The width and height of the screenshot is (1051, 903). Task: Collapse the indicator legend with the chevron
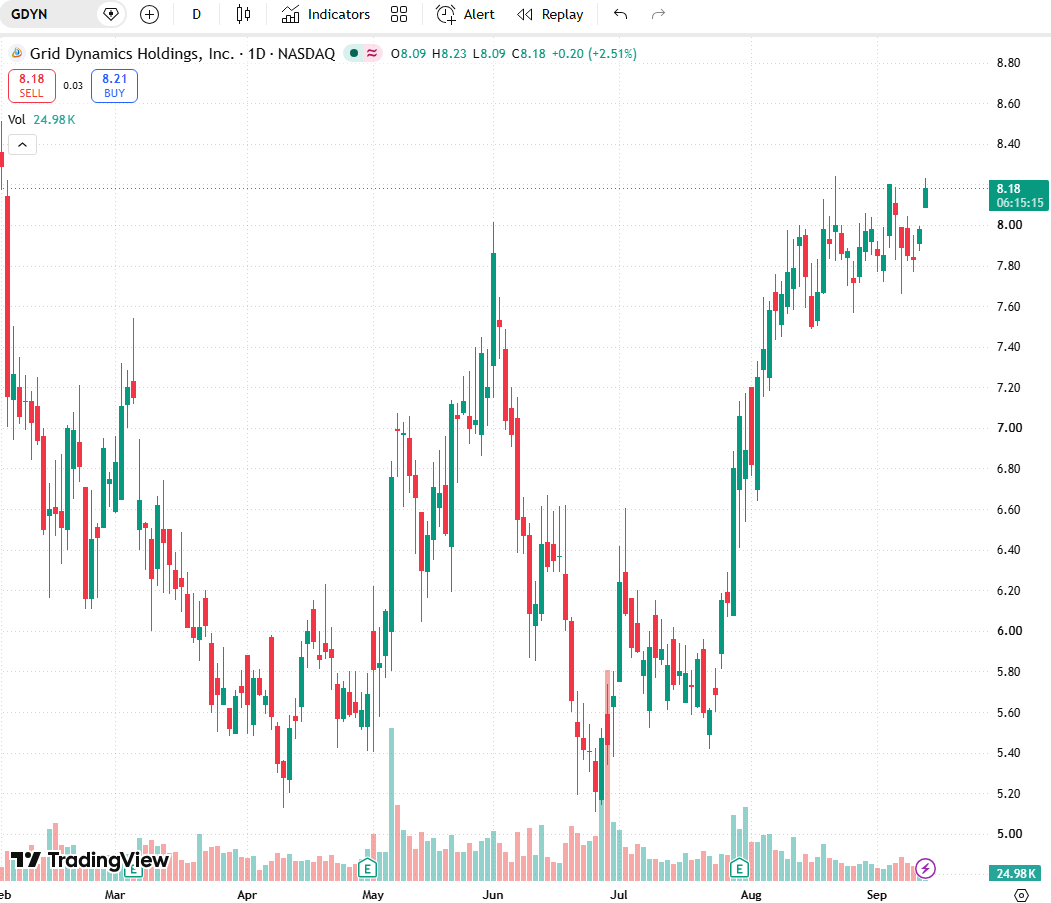point(22,145)
